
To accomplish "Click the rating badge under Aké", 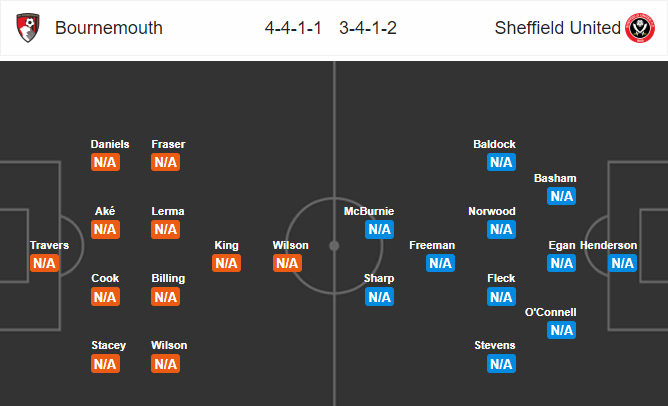I will (105, 230).
